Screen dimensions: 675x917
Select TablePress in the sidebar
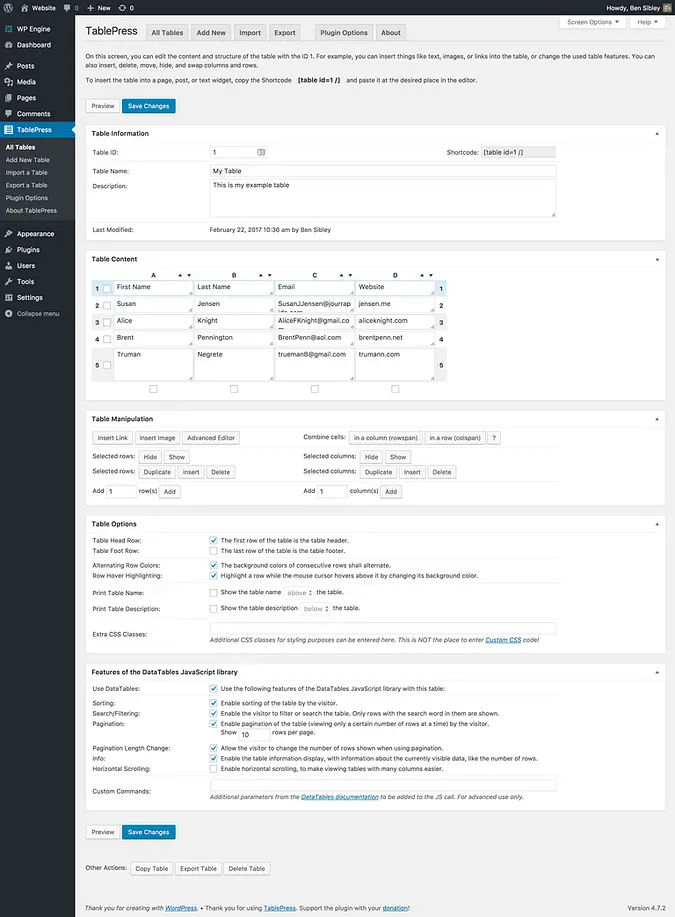[x=37, y=130]
